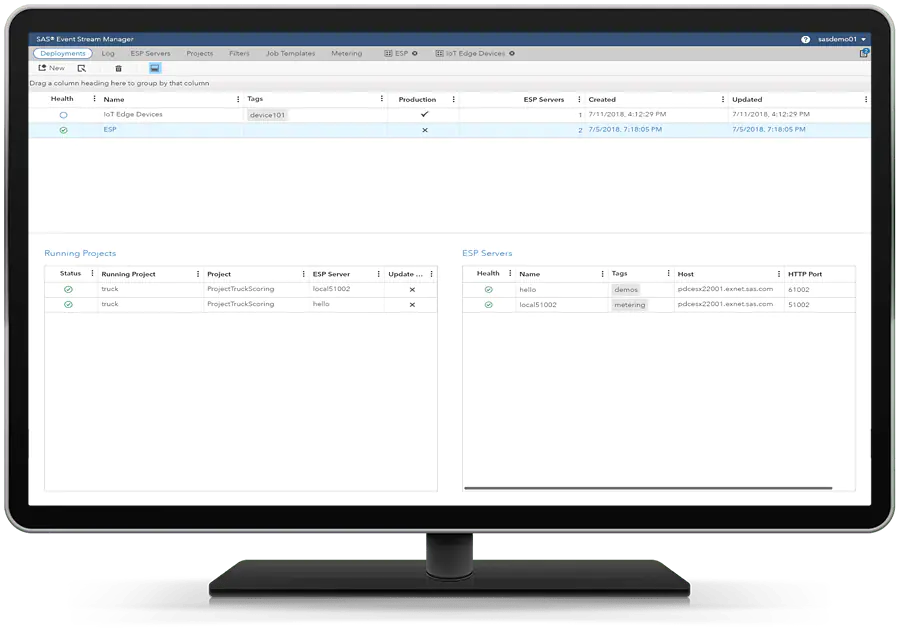
Task: Open the Metering tab
Action: click(347, 53)
